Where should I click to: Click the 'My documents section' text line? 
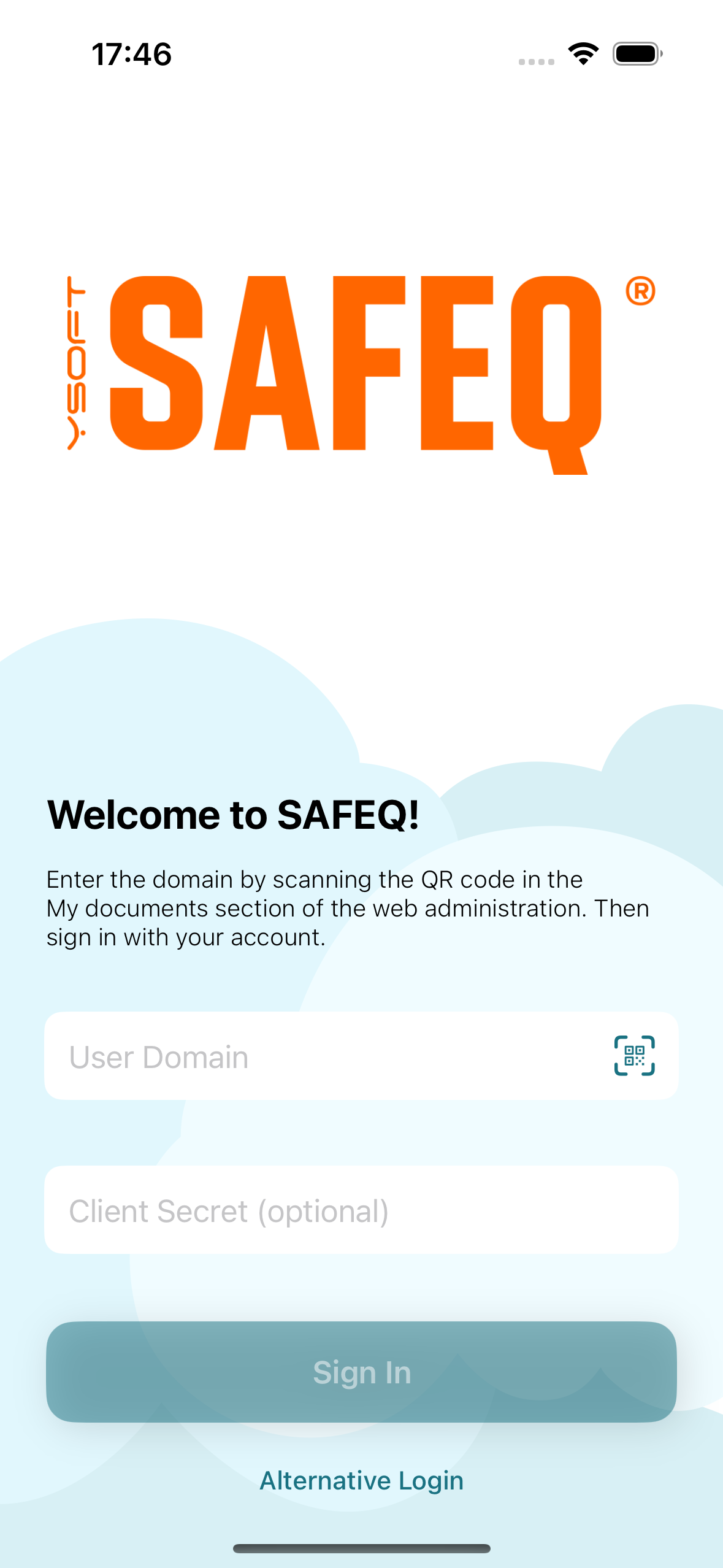pos(348,909)
